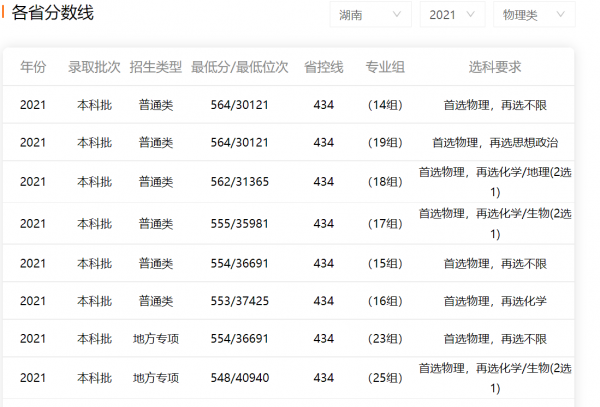600x407 pixels.
Task: Click the 选科要求 column header
Action: tap(495, 67)
